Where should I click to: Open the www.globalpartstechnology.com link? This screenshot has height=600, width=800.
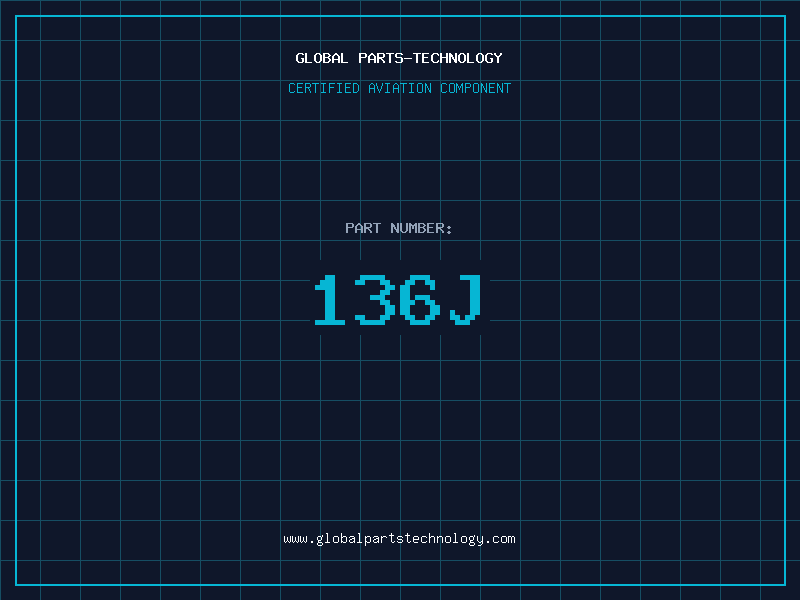399,539
